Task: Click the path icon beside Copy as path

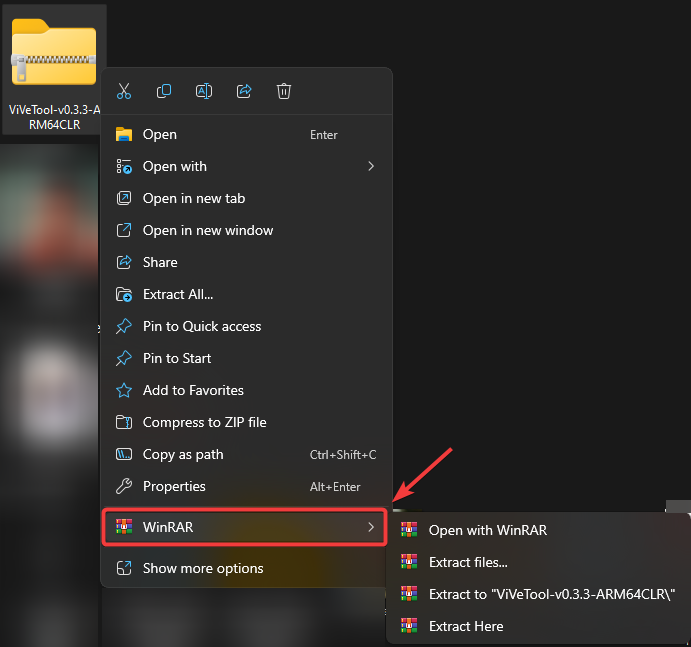Action: [124, 454]
